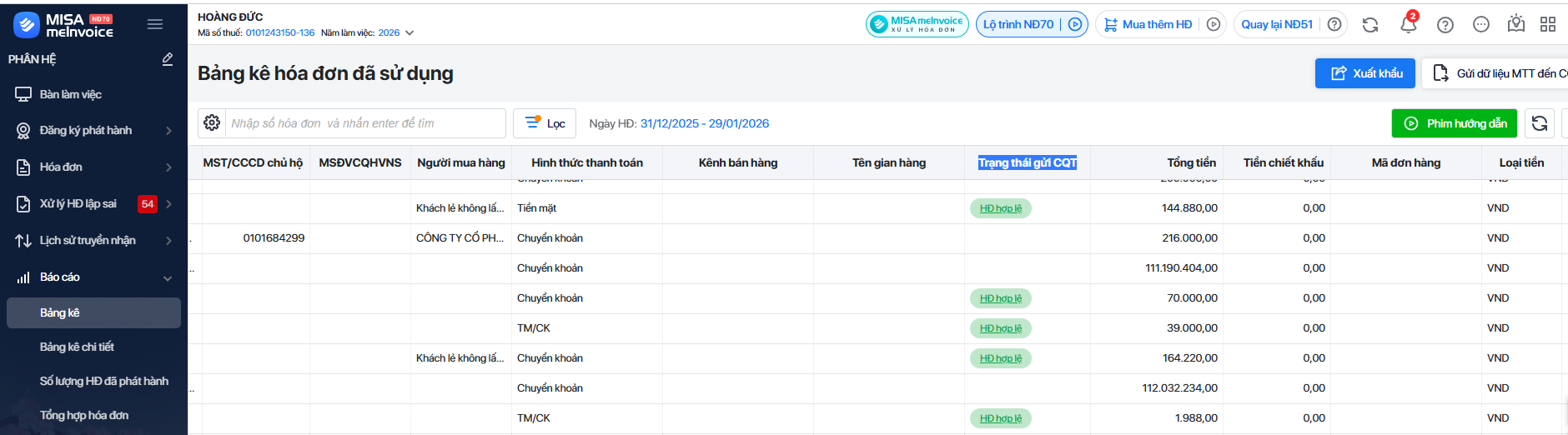Click Hình thức thanh toán column header

[587, 162]
